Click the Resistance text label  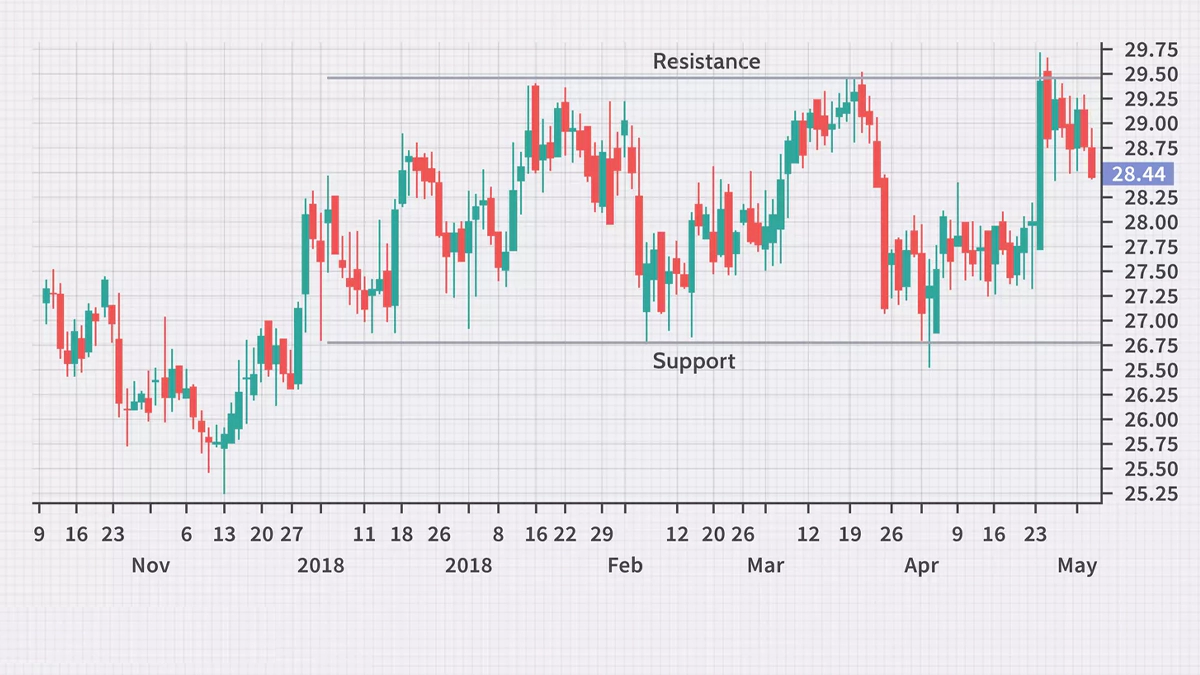tap(707, 61)
